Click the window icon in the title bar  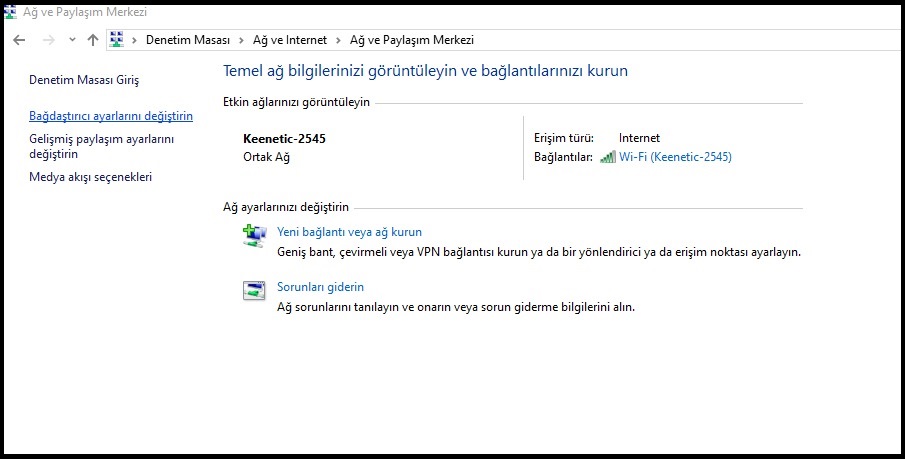tap(11, 12)
